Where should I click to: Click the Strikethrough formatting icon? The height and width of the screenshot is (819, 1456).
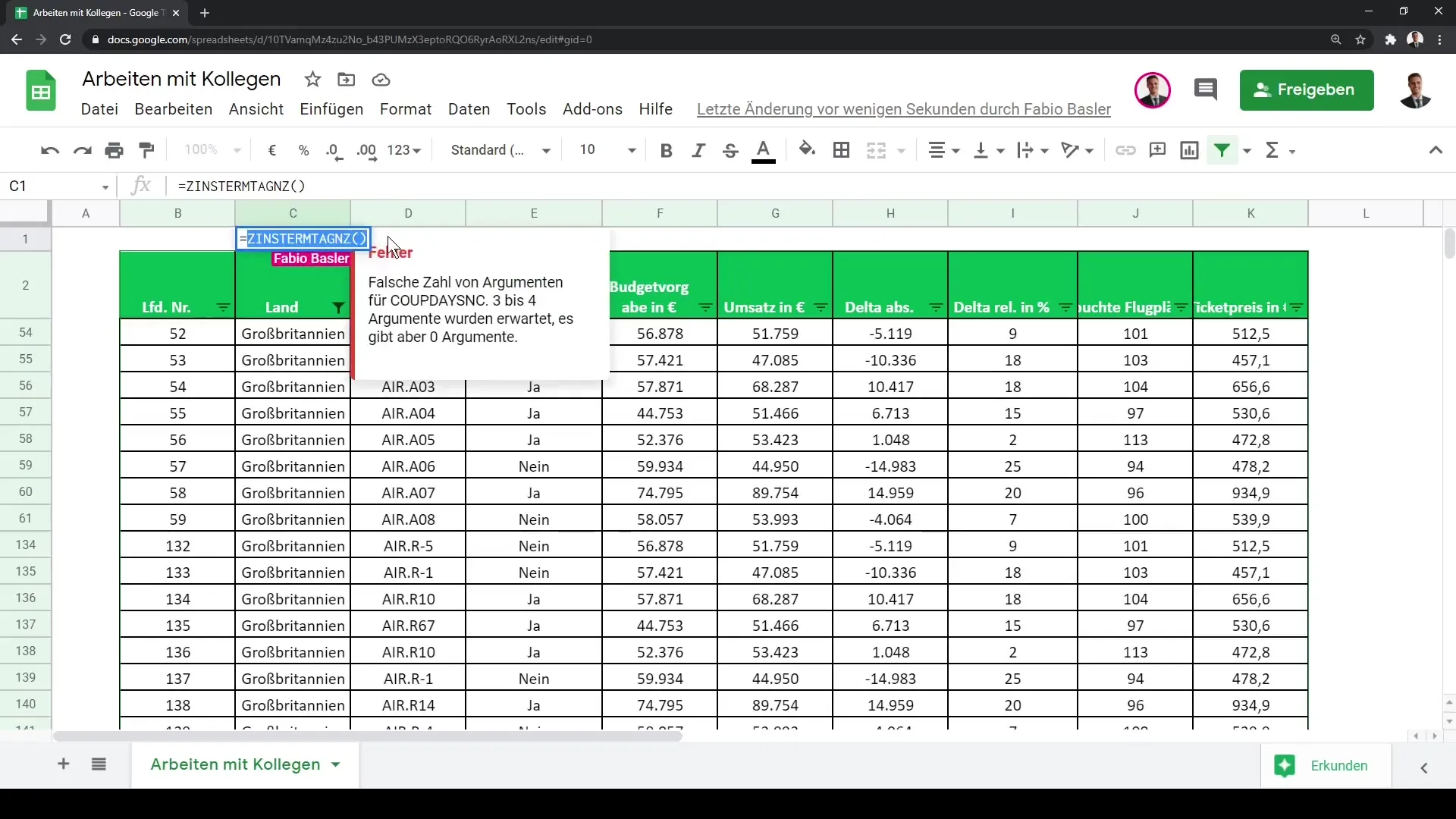731,150
